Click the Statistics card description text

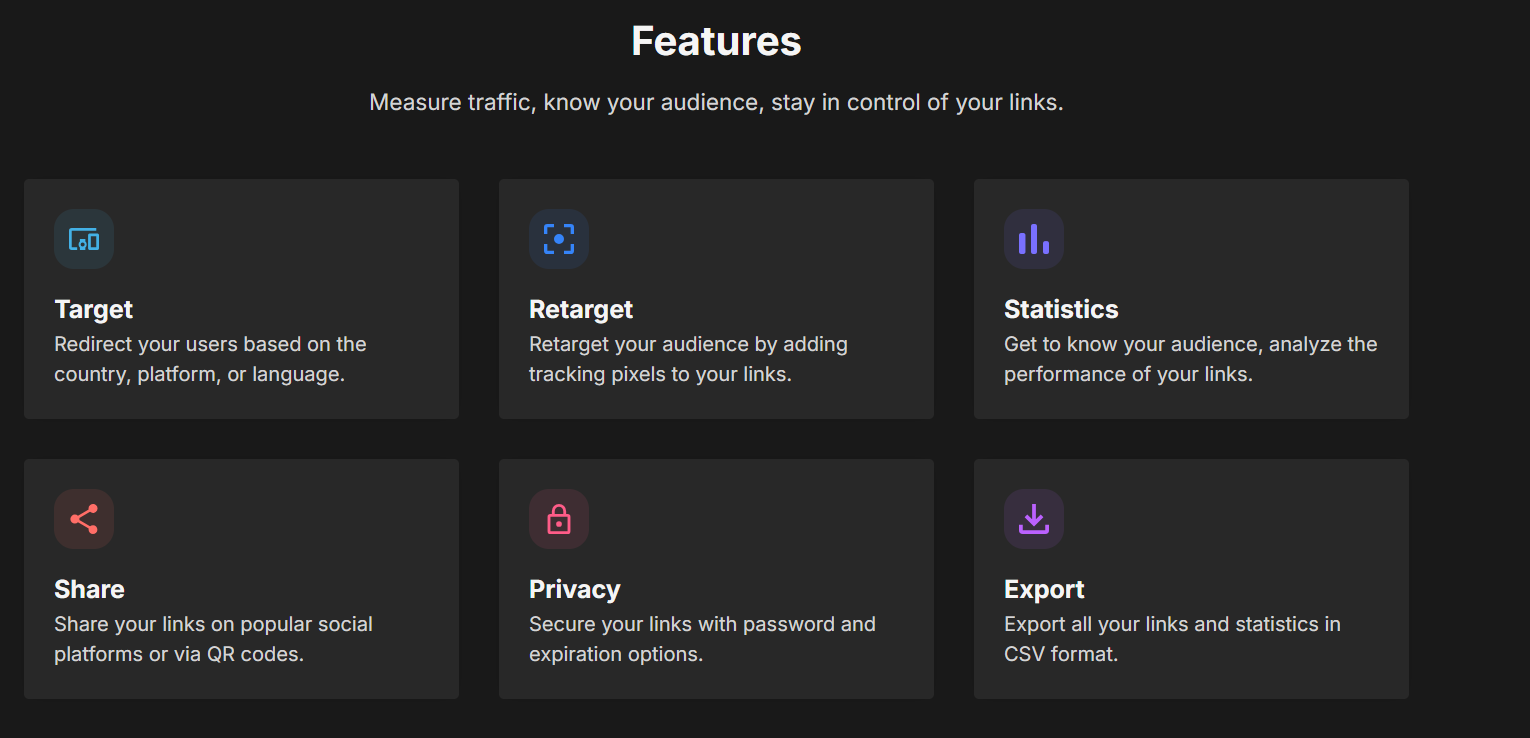pos(1190,359)
